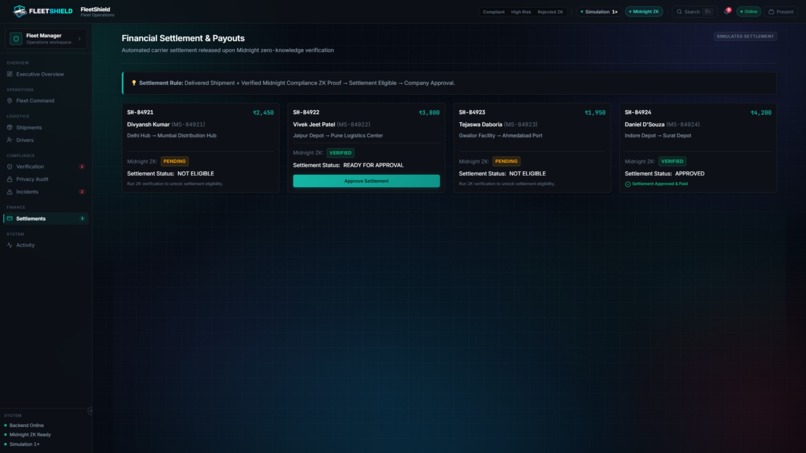The height and width of the screenshot is (453, 806).
Task: Click shipment ID SH-84922
Action: 306,112
